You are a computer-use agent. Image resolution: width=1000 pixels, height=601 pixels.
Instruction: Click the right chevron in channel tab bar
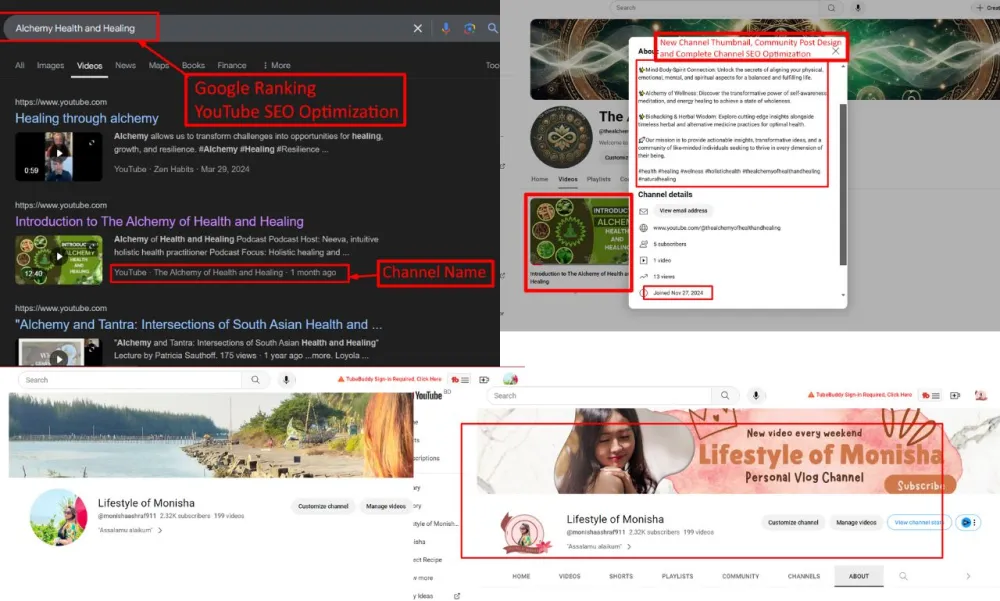968,576
